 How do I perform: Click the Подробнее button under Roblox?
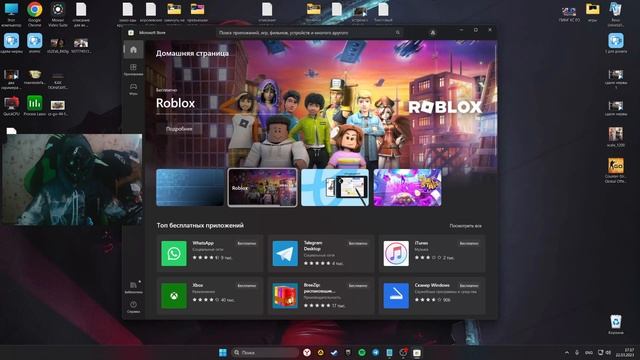click(179, 129)
